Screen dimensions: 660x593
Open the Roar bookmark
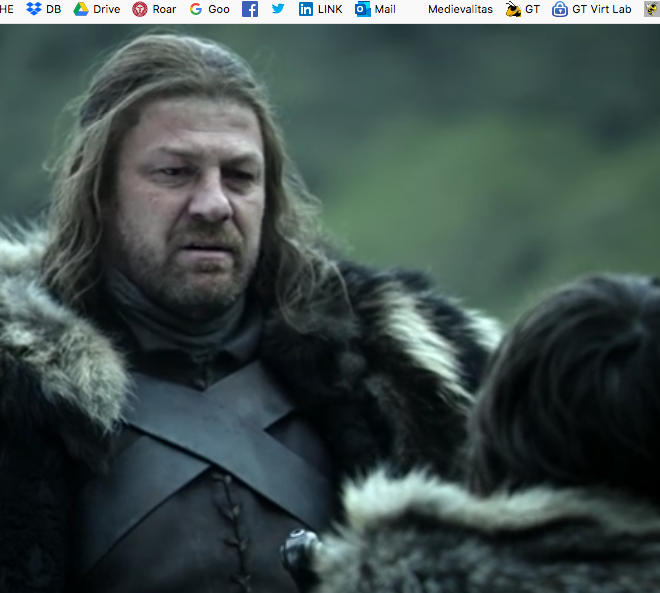pyautogui.click(x=154, y=9)
